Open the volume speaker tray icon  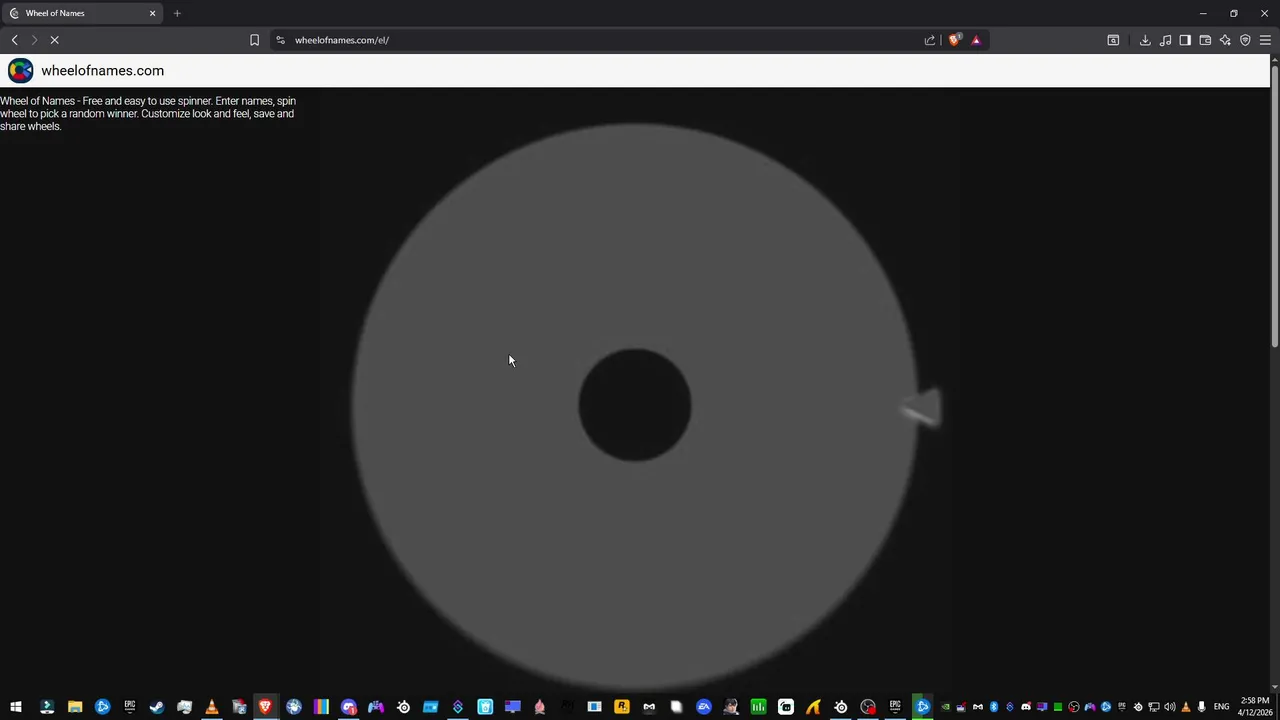(1169, 707)
